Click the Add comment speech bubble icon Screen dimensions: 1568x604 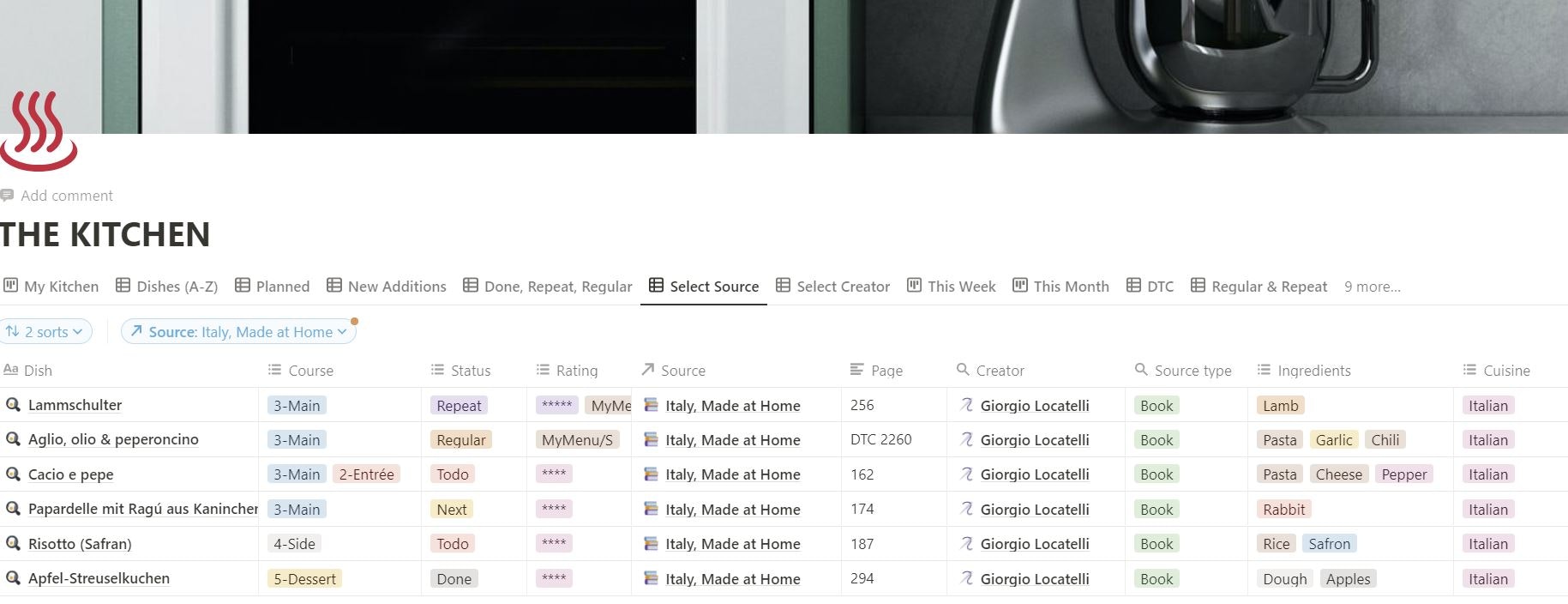7,196
